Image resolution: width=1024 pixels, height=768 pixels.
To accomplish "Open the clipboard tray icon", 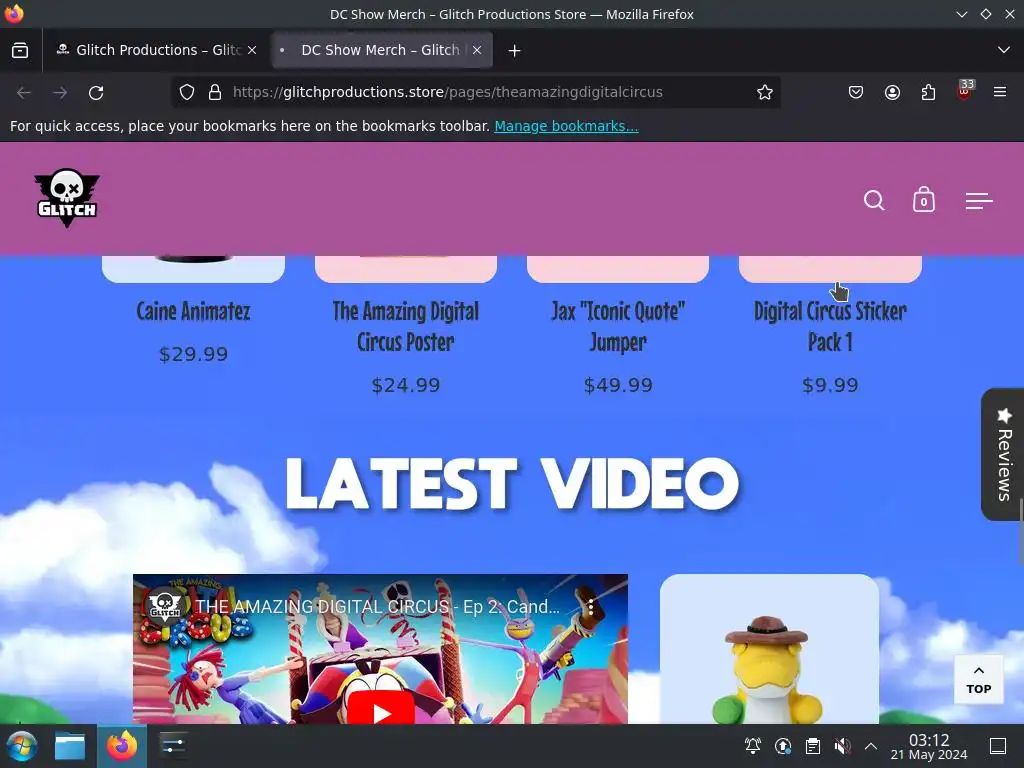I will coord(813,746).
